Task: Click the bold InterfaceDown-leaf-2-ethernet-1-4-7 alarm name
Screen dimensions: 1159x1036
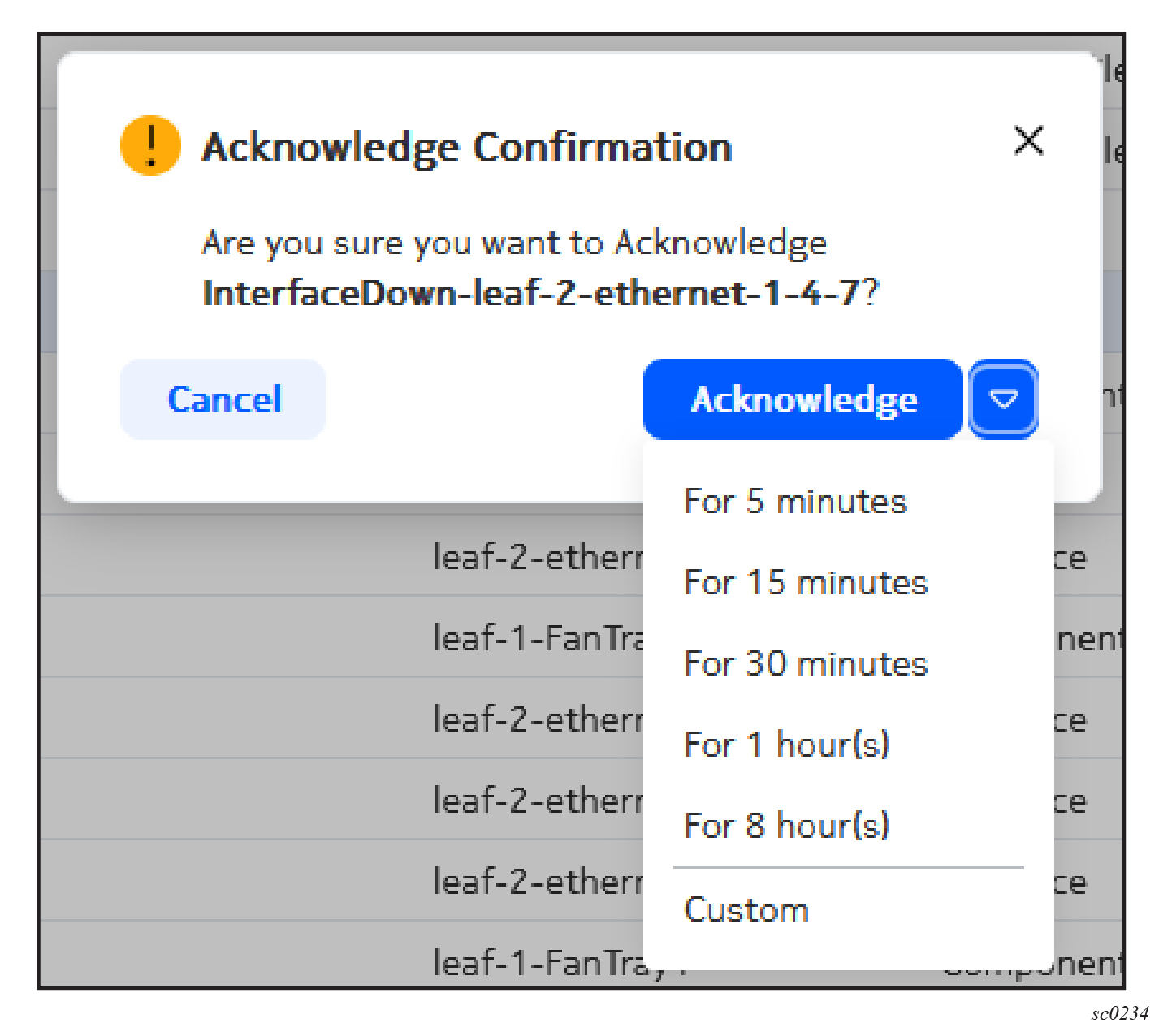Action: [532, 293]
